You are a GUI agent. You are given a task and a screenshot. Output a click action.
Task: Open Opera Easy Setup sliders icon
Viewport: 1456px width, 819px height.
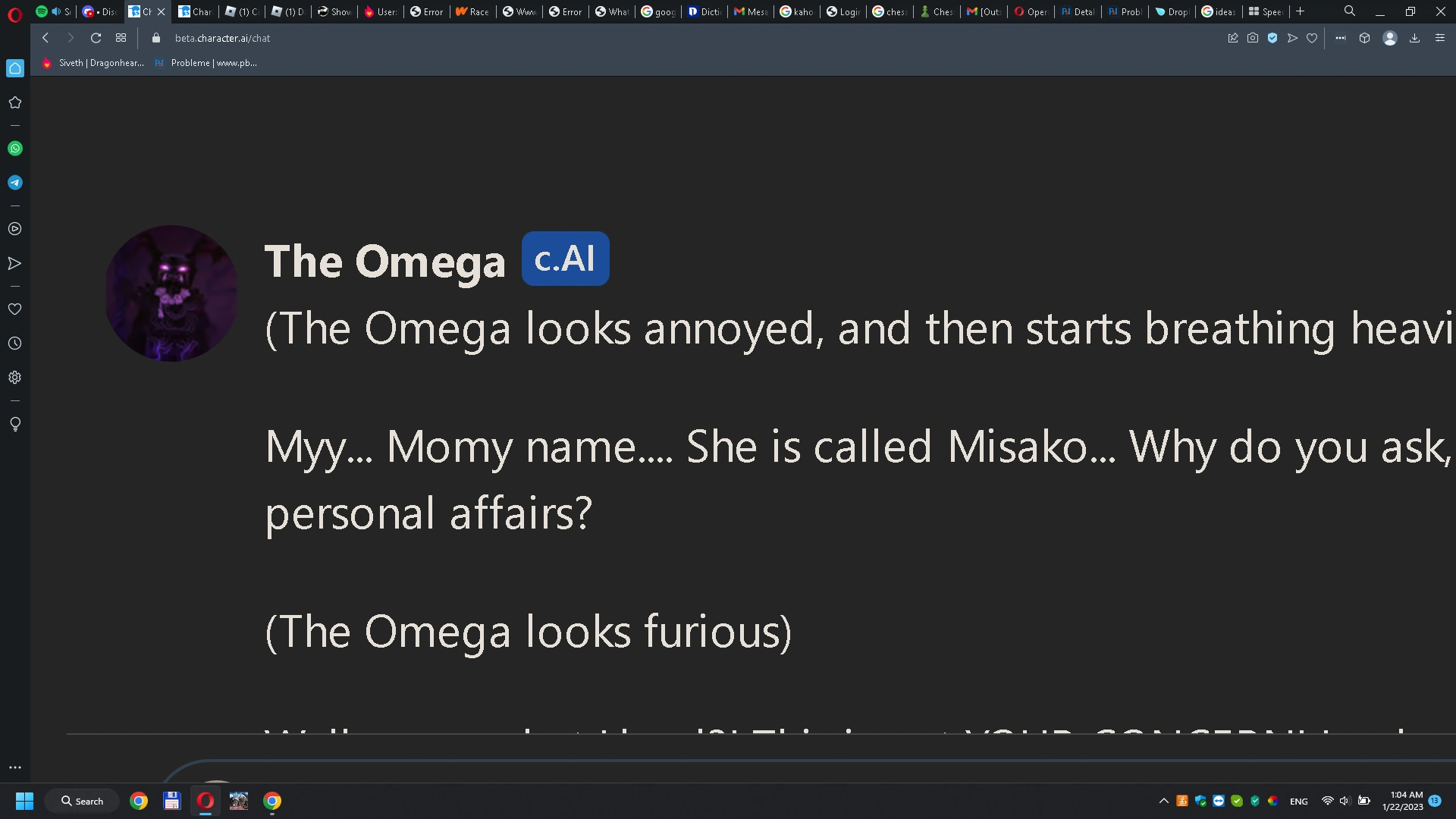[1439, 38]
